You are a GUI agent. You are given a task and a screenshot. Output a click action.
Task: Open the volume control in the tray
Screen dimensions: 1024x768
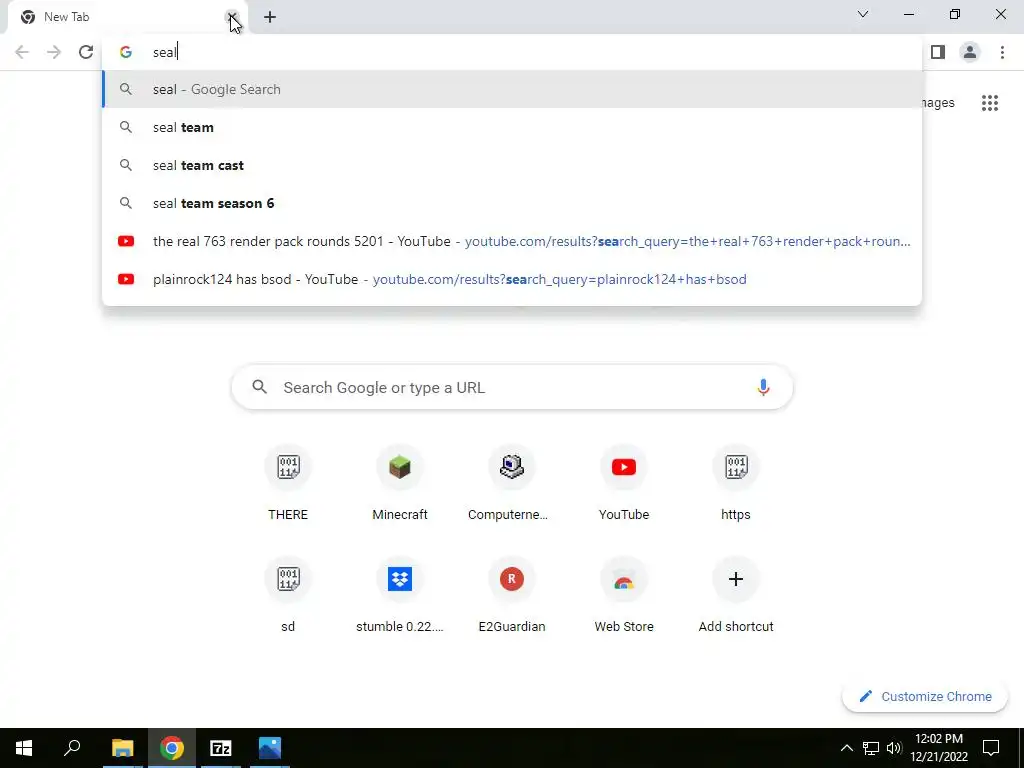tap(894, 748)
